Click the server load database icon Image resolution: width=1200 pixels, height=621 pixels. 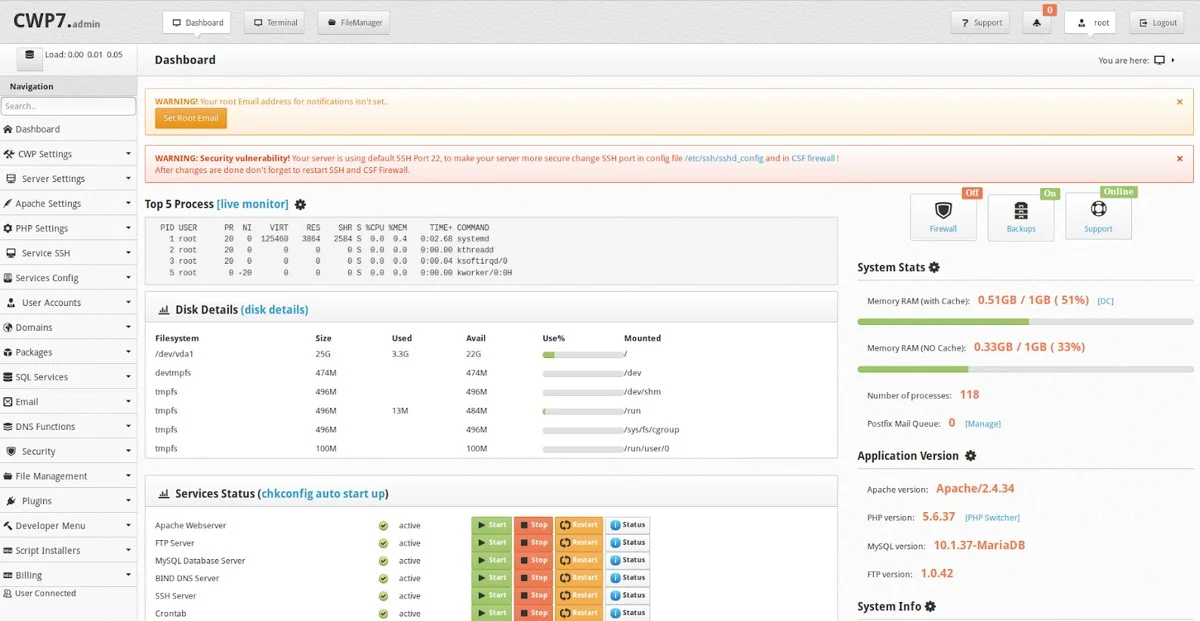pos(29,56)
